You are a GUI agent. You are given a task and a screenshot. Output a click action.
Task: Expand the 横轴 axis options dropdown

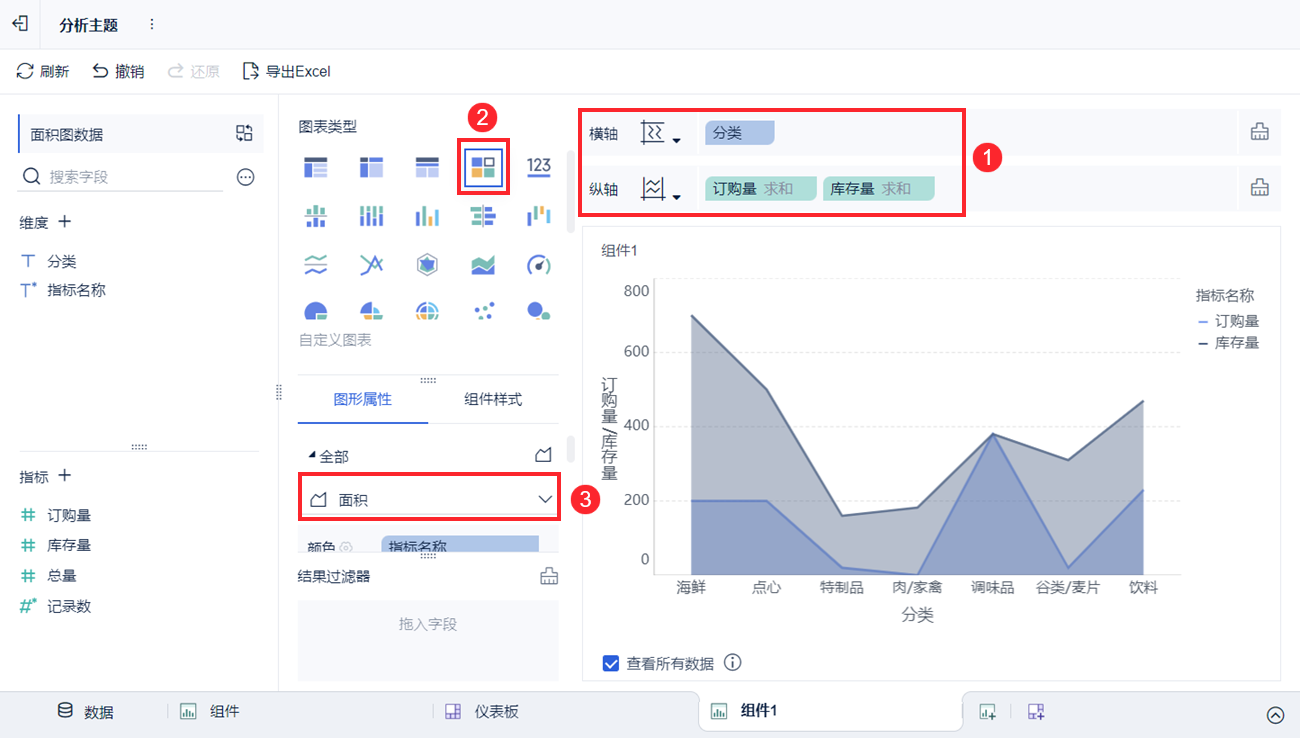(660, 133)
